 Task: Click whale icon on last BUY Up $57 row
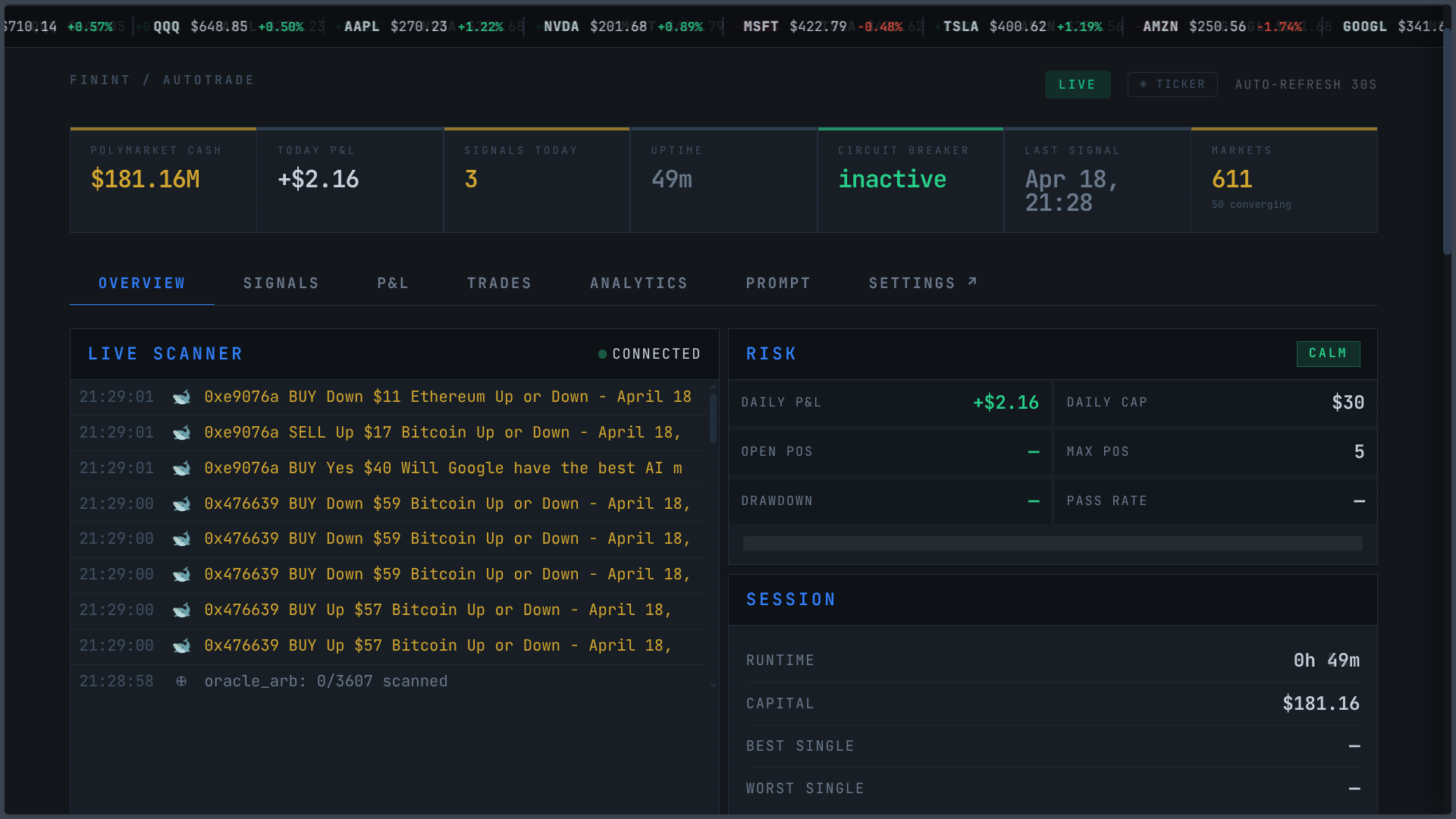tap(181, 646)
